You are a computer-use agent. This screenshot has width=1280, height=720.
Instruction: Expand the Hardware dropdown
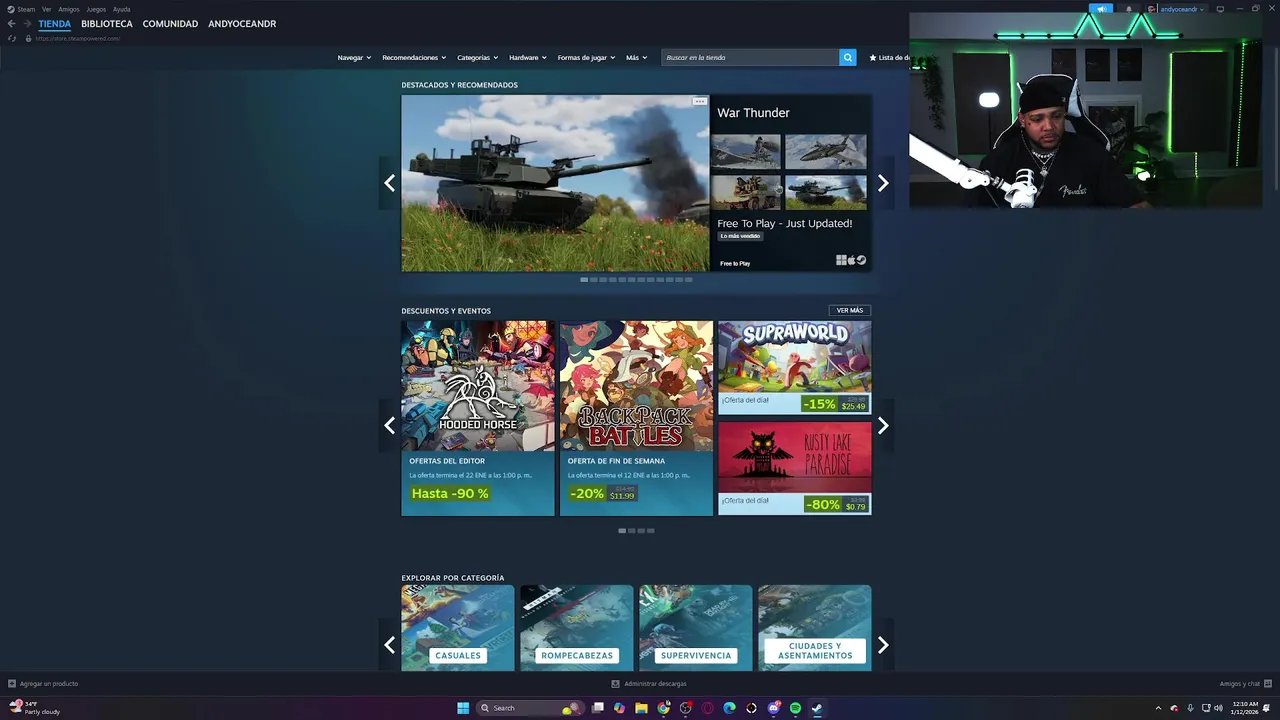pos(528,57)
